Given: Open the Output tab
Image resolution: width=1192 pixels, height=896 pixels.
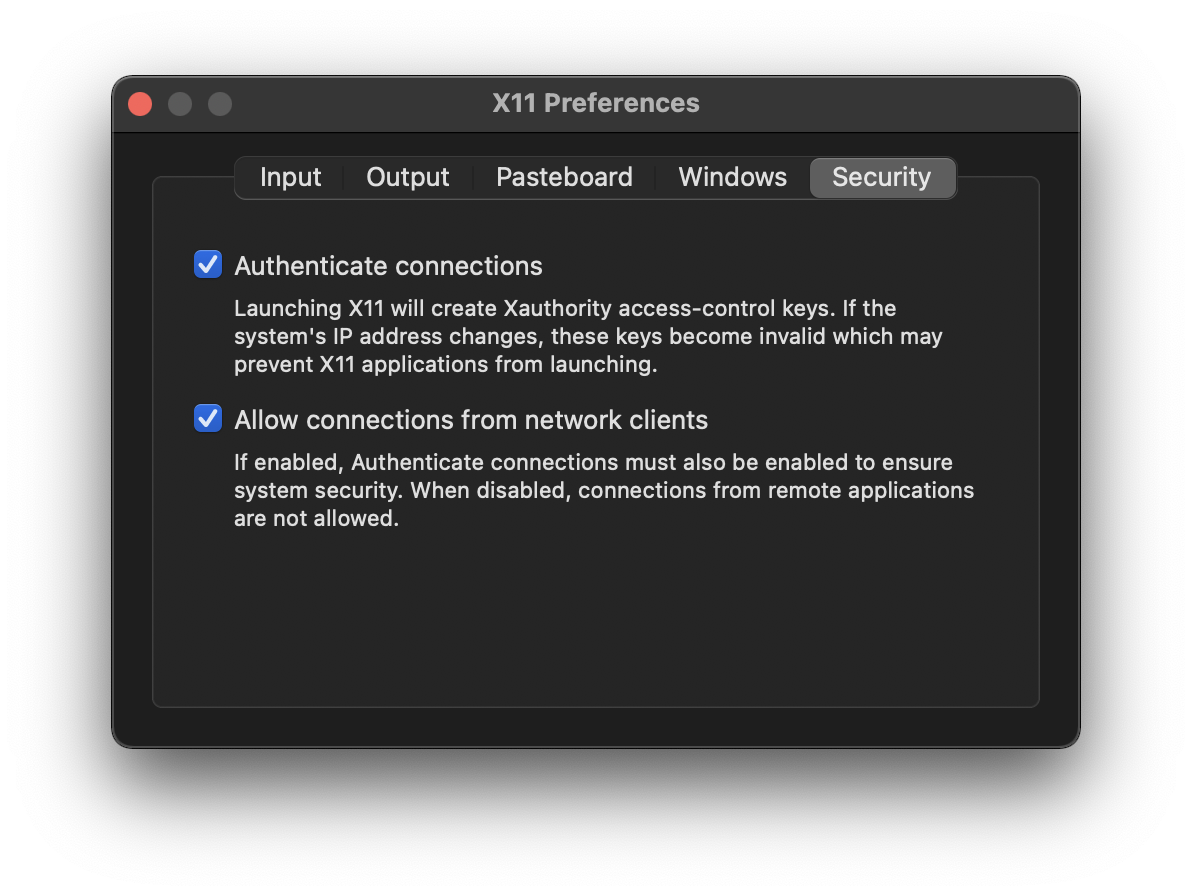Looking at the screenshot, I should pyautogui.click(x=407, y=177).
